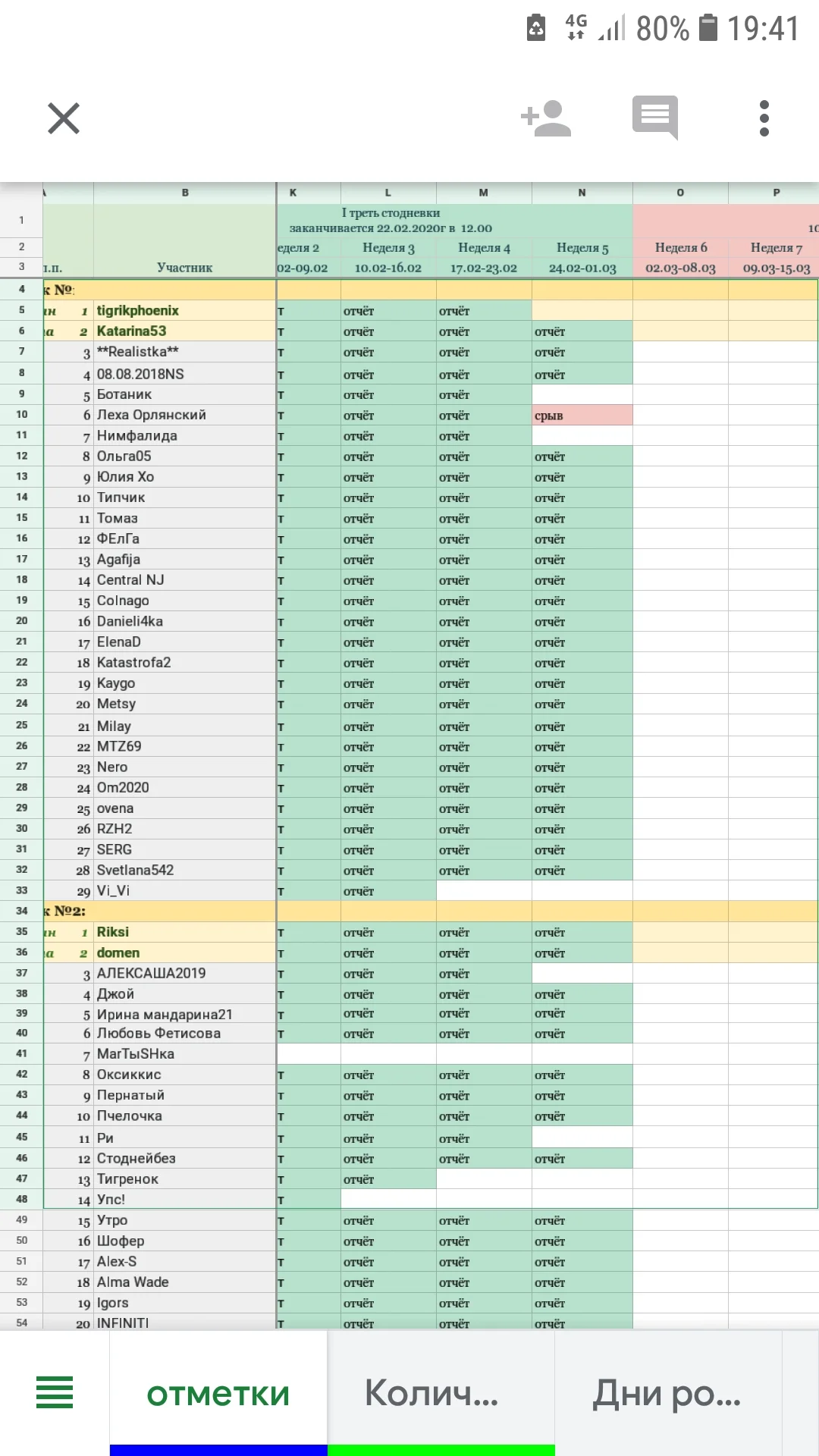819x1456 pixels.
Task: Tap the battery status icon
Action: coord(708,29)
